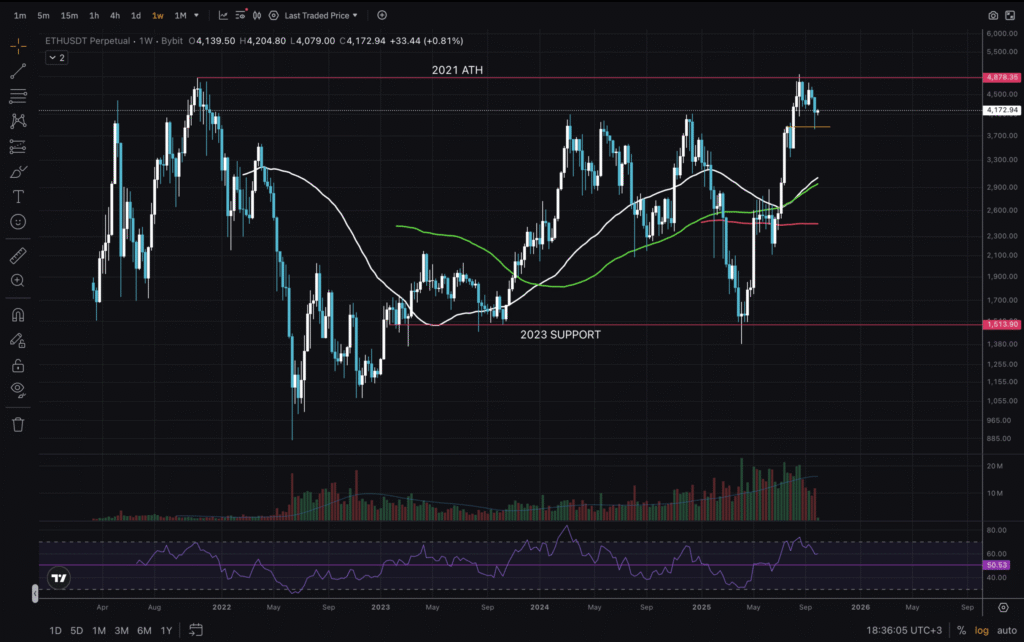Enable Magnet snap mode
The height and width of the screenshot is (642, 1024).
pyautogui.click(x=18, y=314)
